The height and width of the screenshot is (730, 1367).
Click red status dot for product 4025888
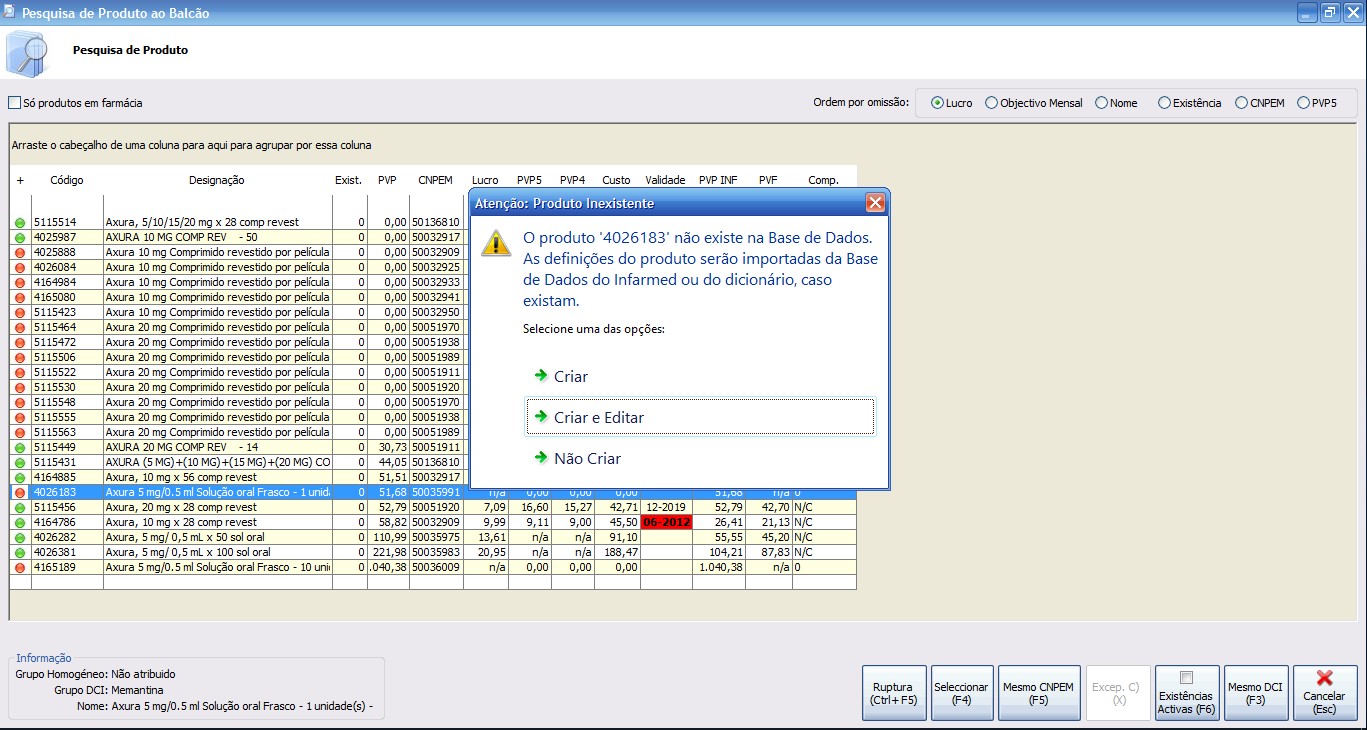tap(20, 253)
